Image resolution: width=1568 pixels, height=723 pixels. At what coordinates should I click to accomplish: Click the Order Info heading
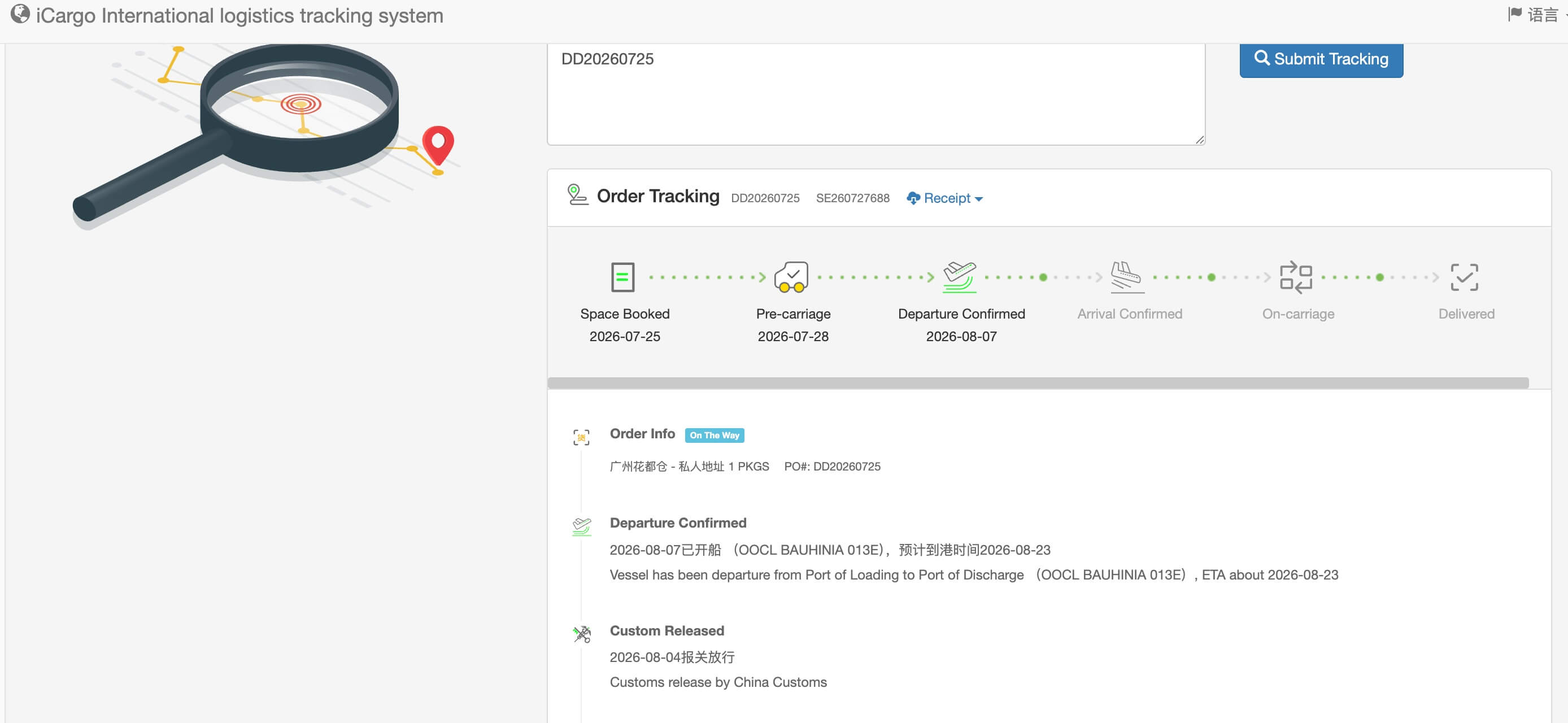point(642,434)
